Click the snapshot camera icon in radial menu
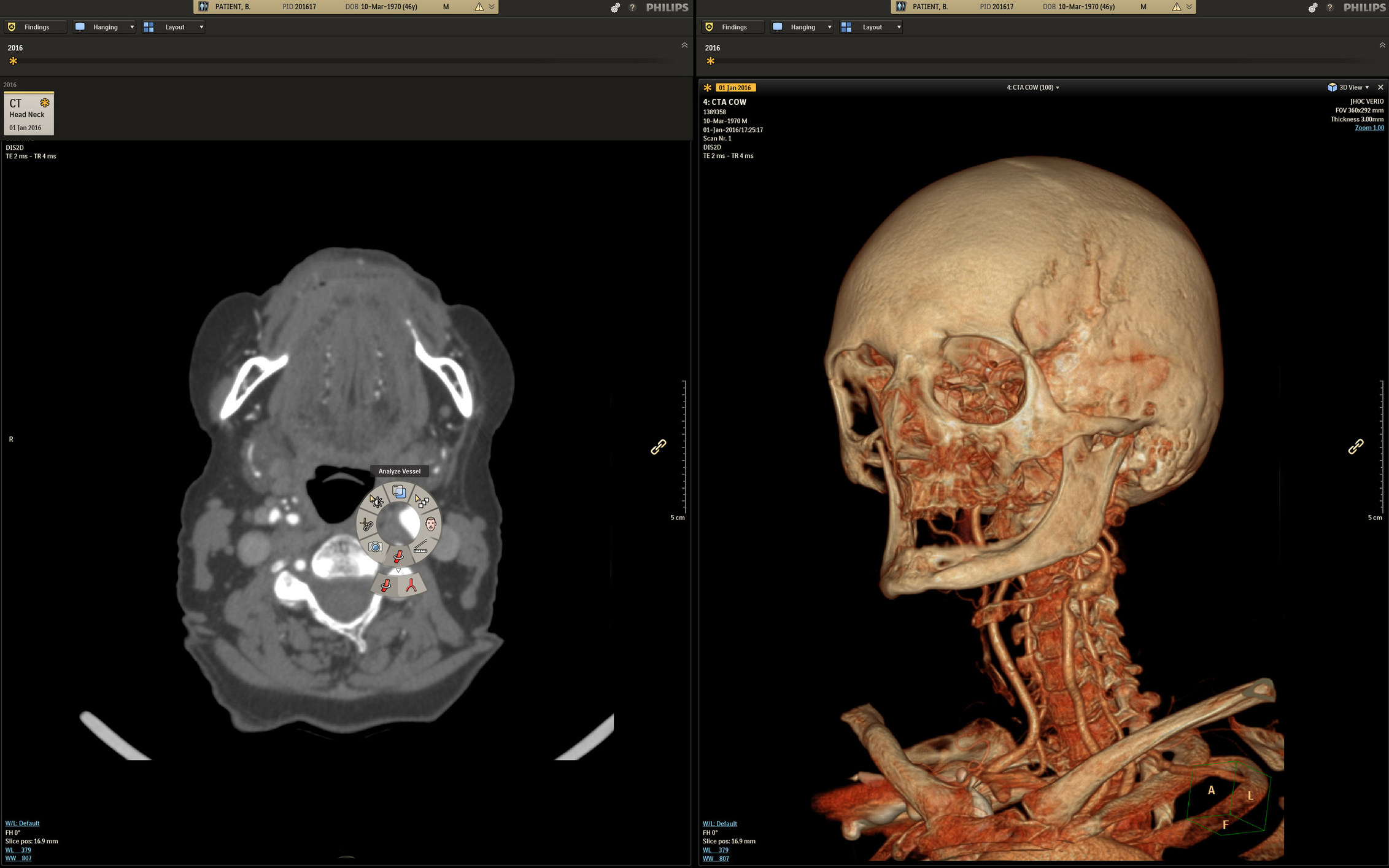 click(375, 546)
